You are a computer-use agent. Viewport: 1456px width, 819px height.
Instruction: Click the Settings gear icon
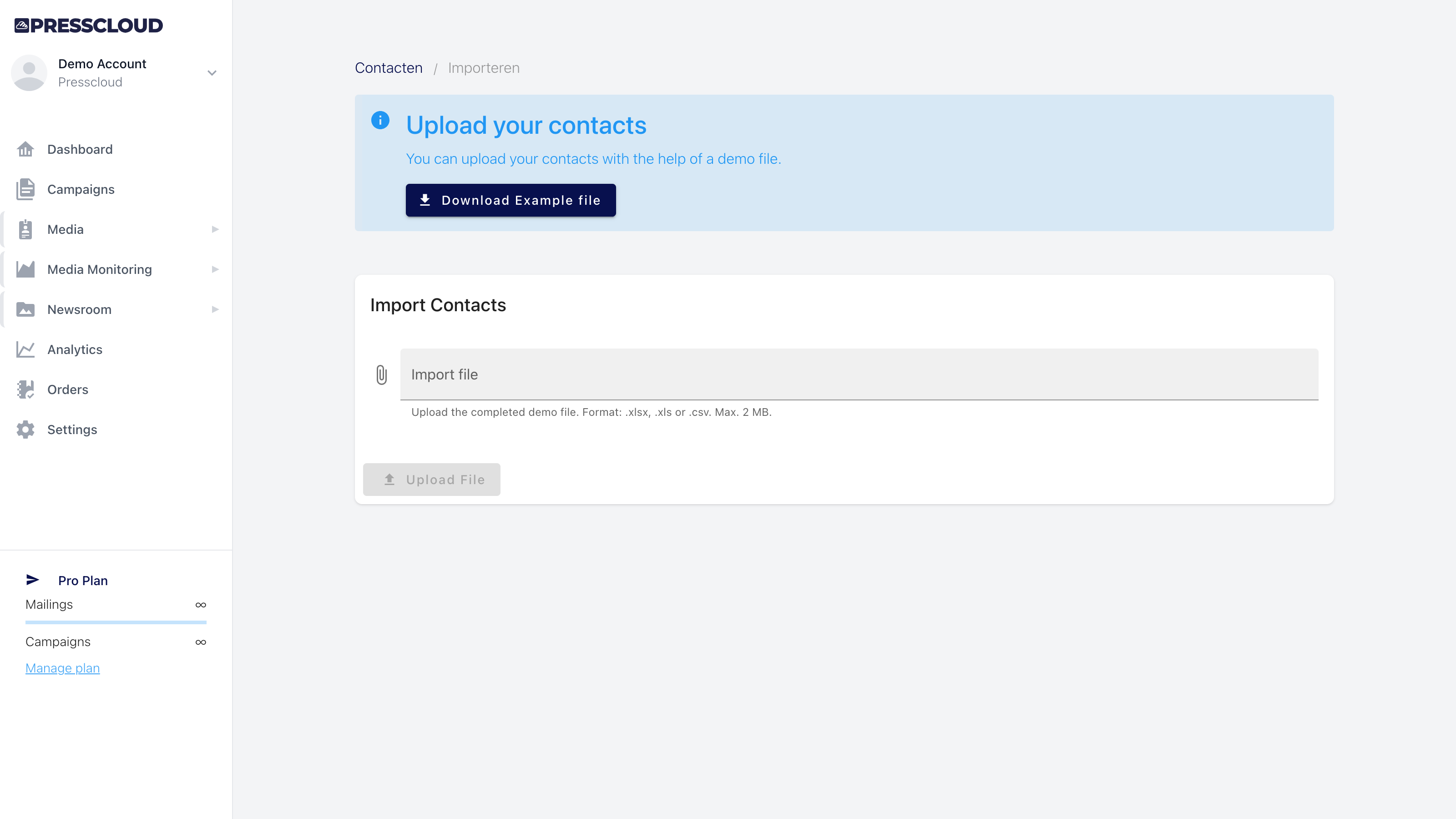point(25,430)
